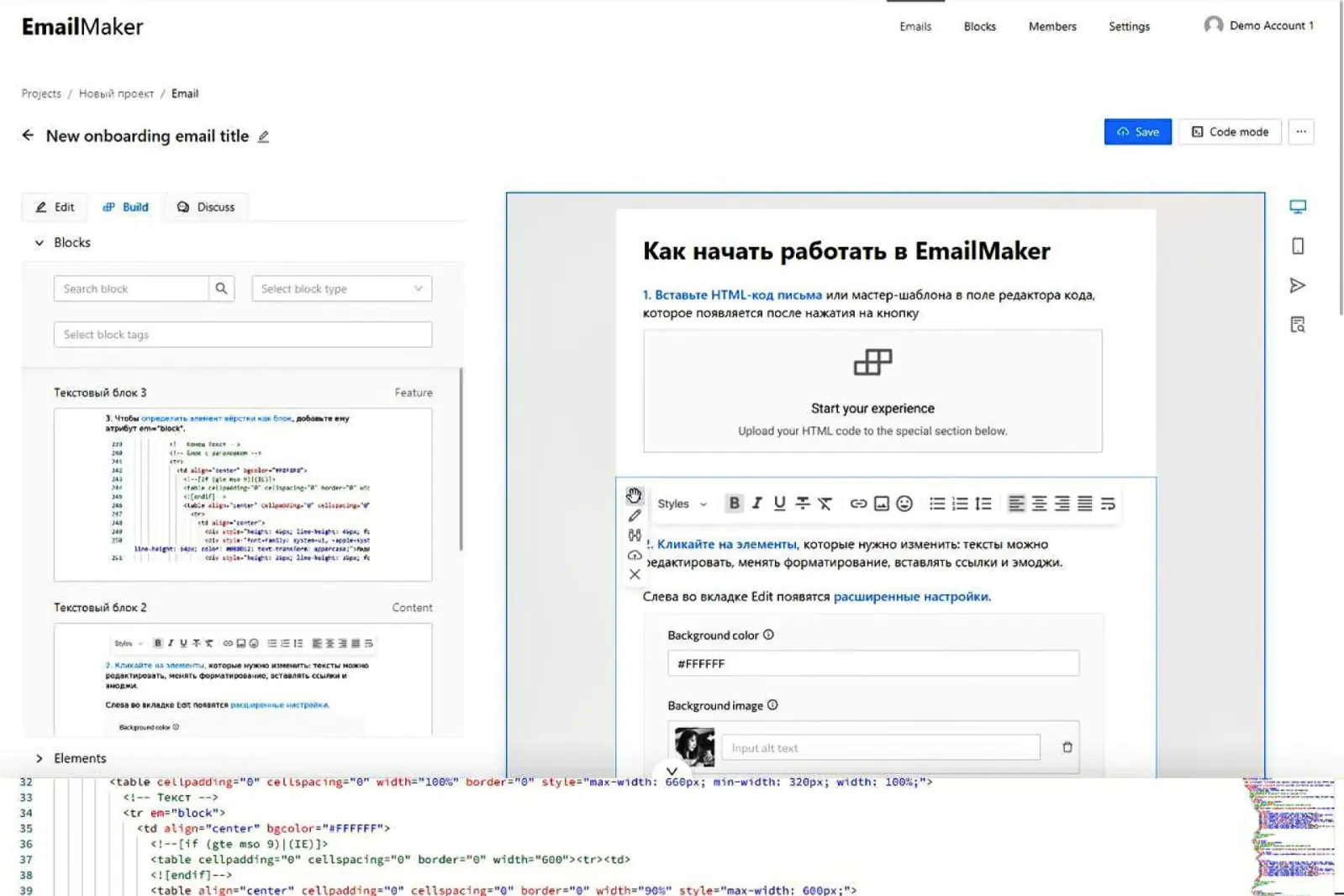Insert an image from the toolbar
1344x896 pixels.
(882, 503)
